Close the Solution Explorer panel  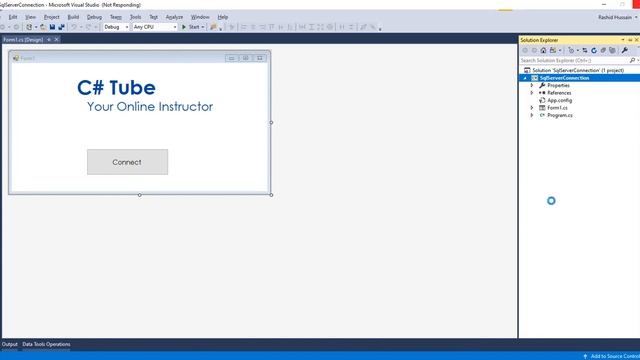(636, 40)
